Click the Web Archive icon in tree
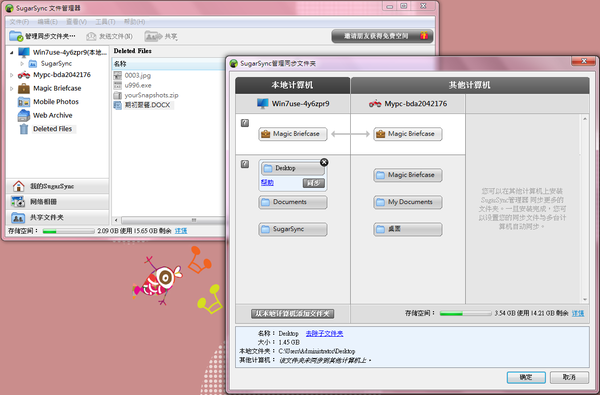 tap(24, 115)
